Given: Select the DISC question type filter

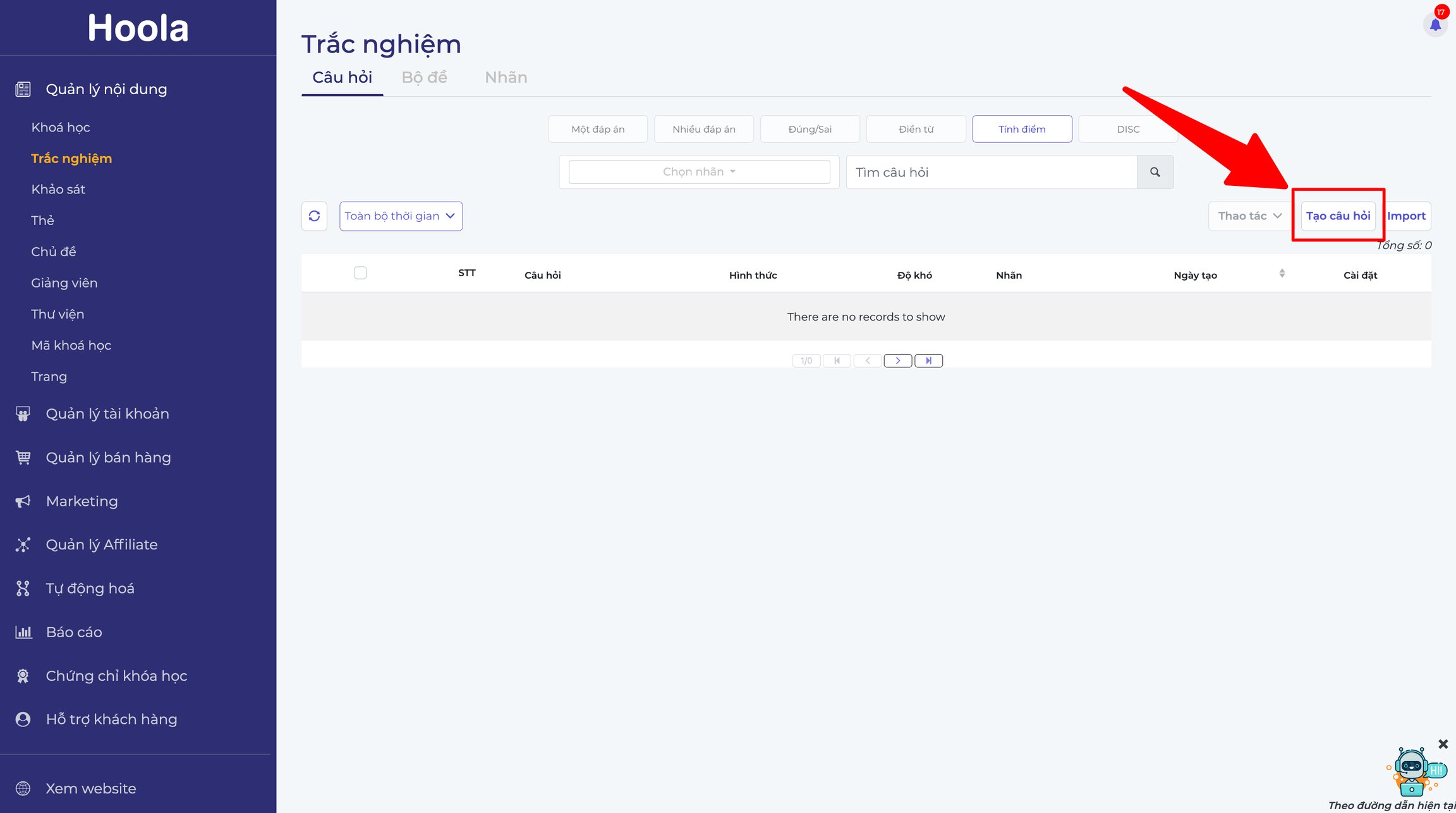Looking at the screenshot, I should (1128, 129).
